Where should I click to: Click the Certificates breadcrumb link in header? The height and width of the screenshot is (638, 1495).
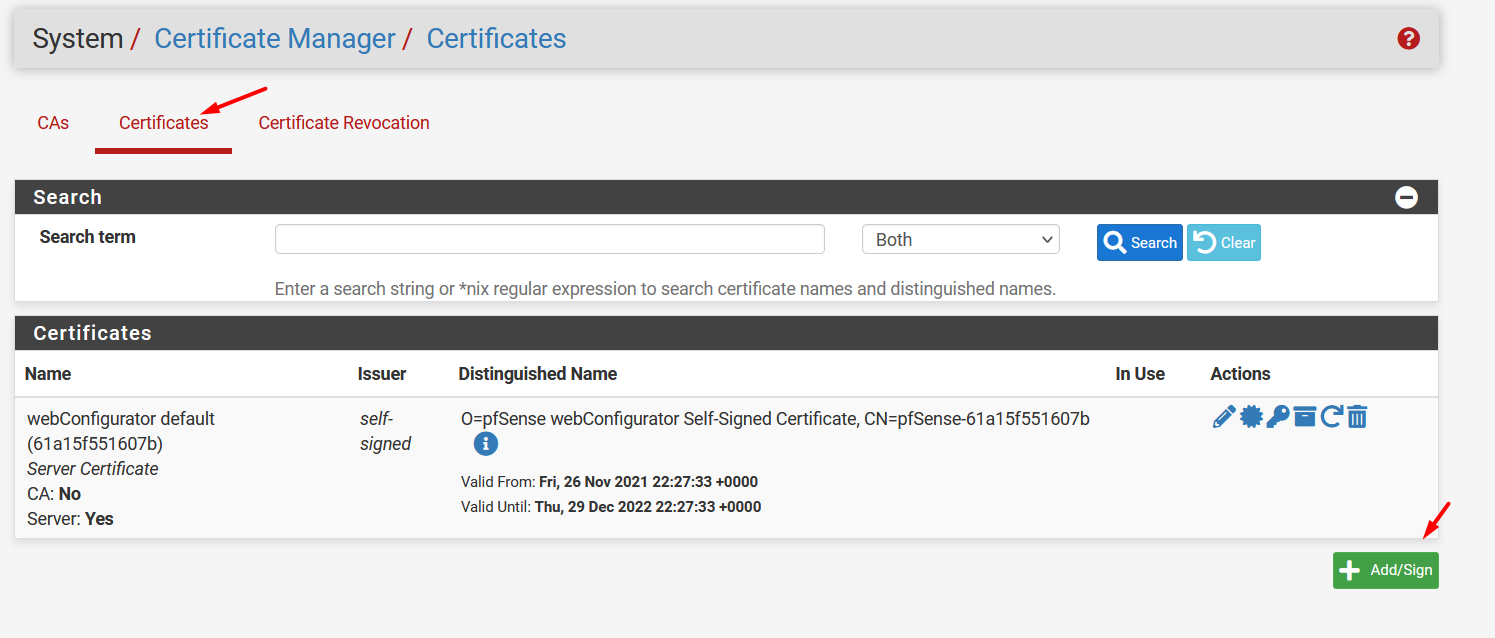(x=496, y=39)
